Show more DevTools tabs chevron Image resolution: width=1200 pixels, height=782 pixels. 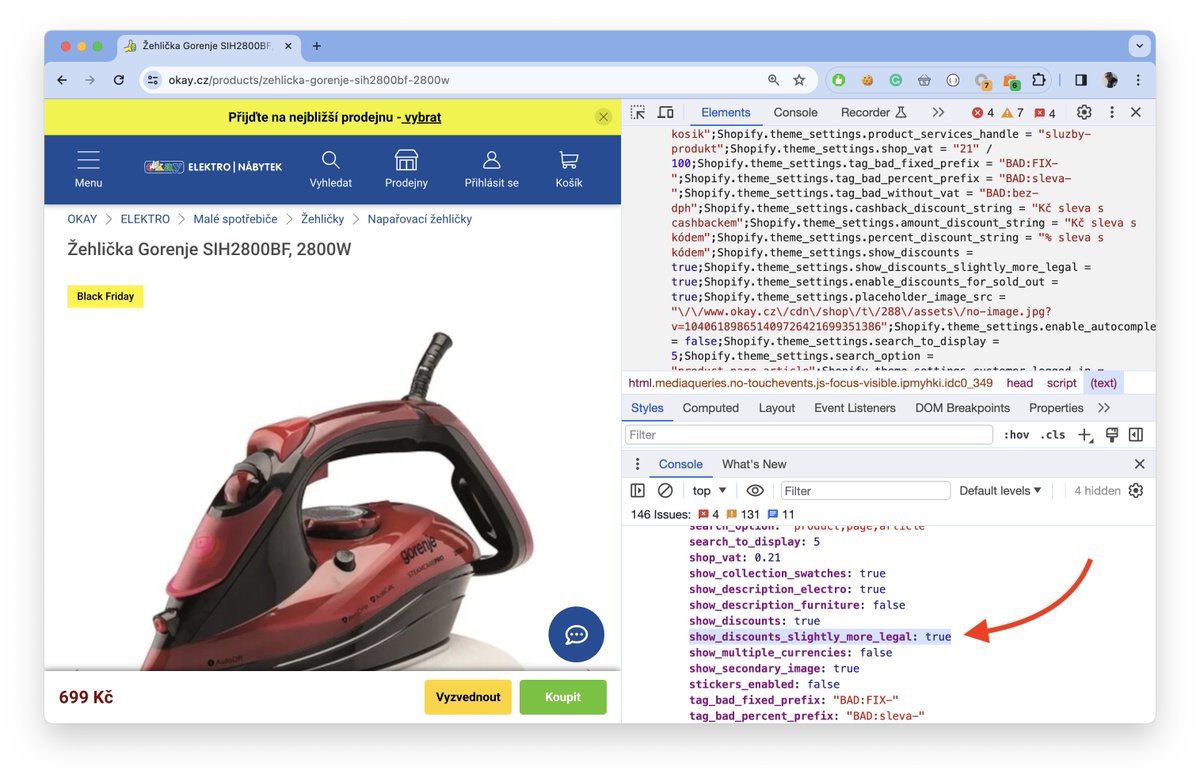[x=938, y=113]
